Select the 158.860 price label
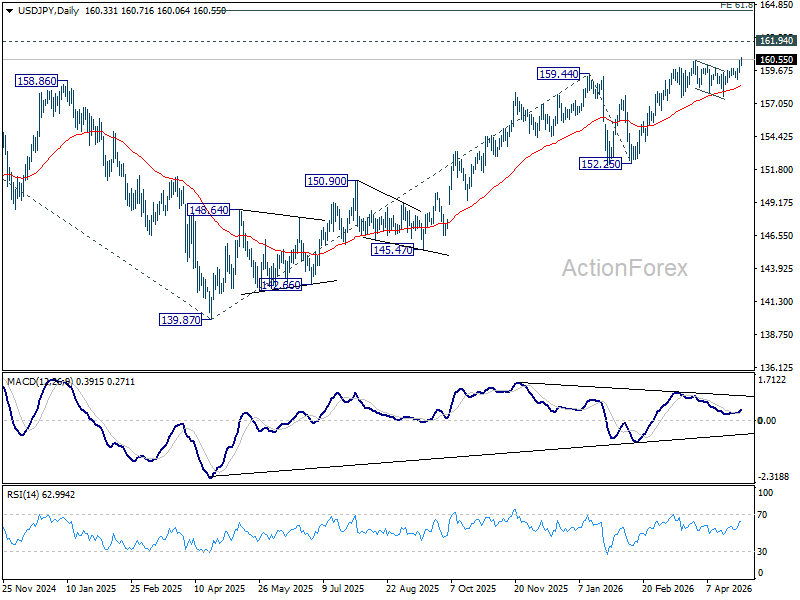This screenshot has width=800, height=600. [x=36, y=81]
